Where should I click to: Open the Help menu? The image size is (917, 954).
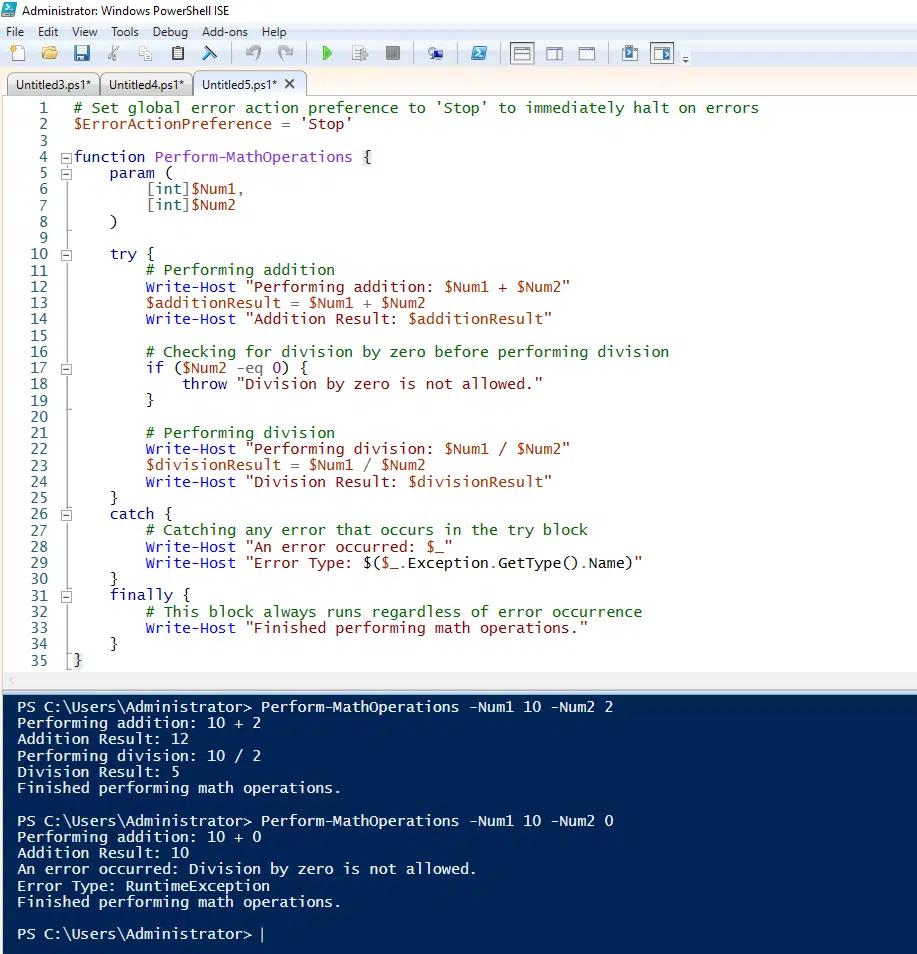[274, 32]
